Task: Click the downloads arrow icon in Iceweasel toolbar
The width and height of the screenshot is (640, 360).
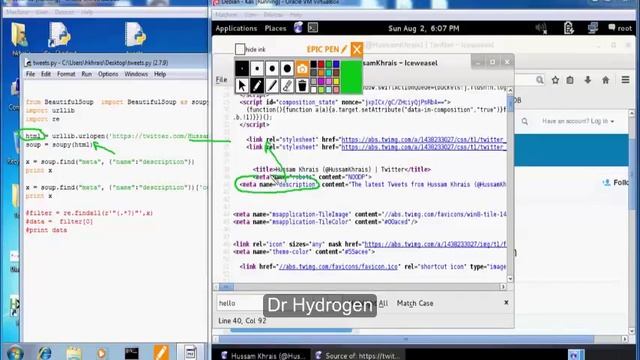Action: coord(588,80)
